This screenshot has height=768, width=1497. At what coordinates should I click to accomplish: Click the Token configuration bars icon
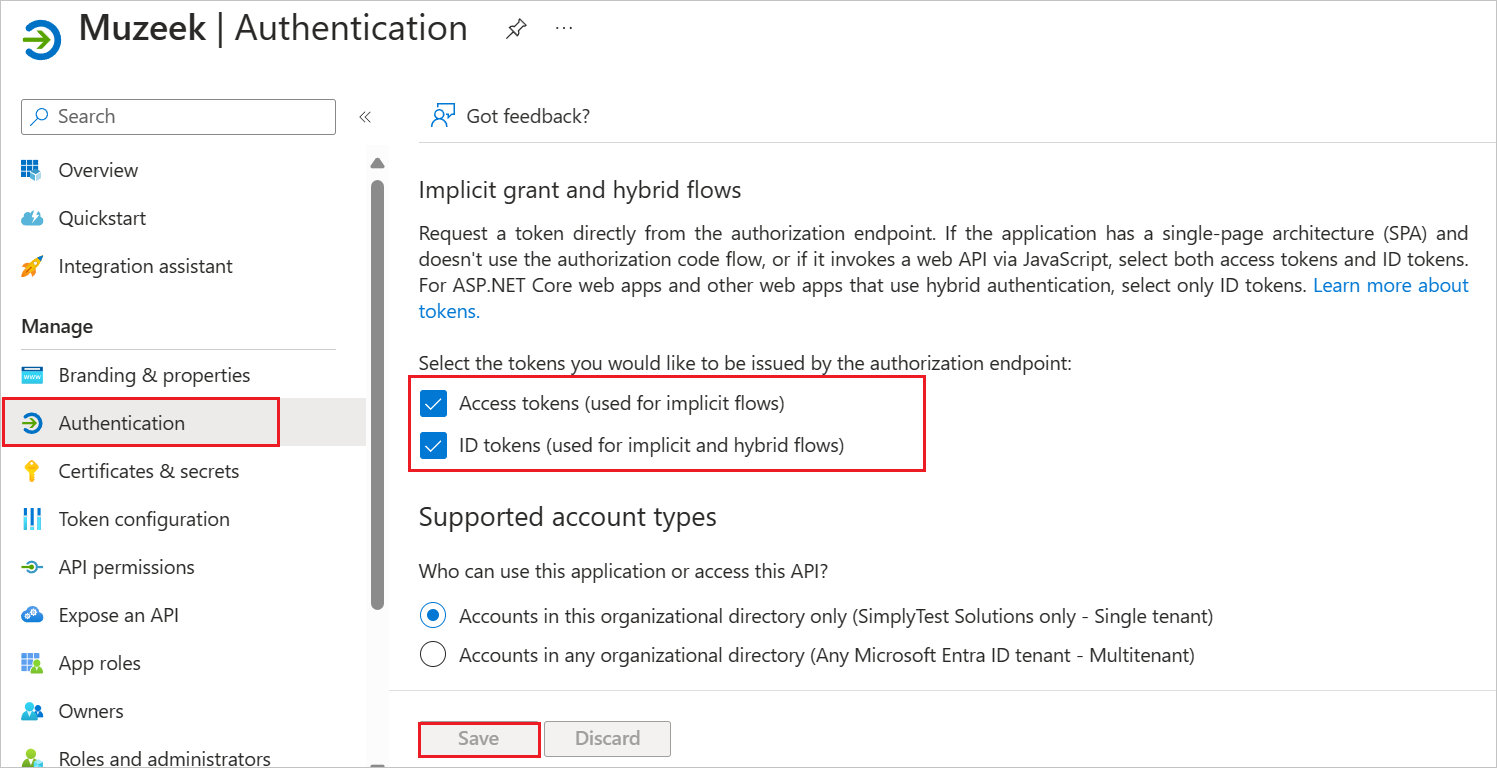point(32,519)
